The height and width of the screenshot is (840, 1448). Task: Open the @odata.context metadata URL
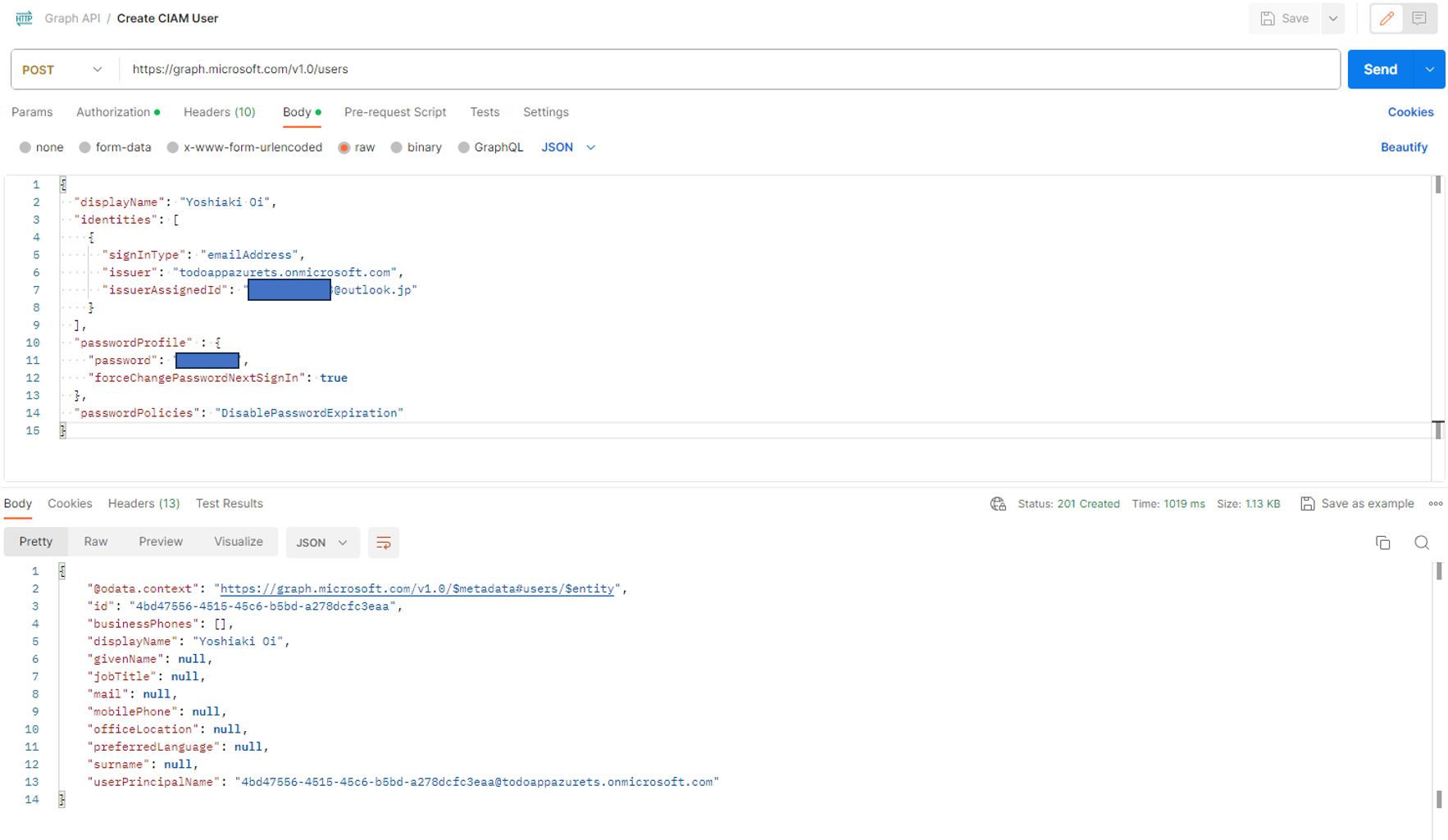[x=417, y=588]
